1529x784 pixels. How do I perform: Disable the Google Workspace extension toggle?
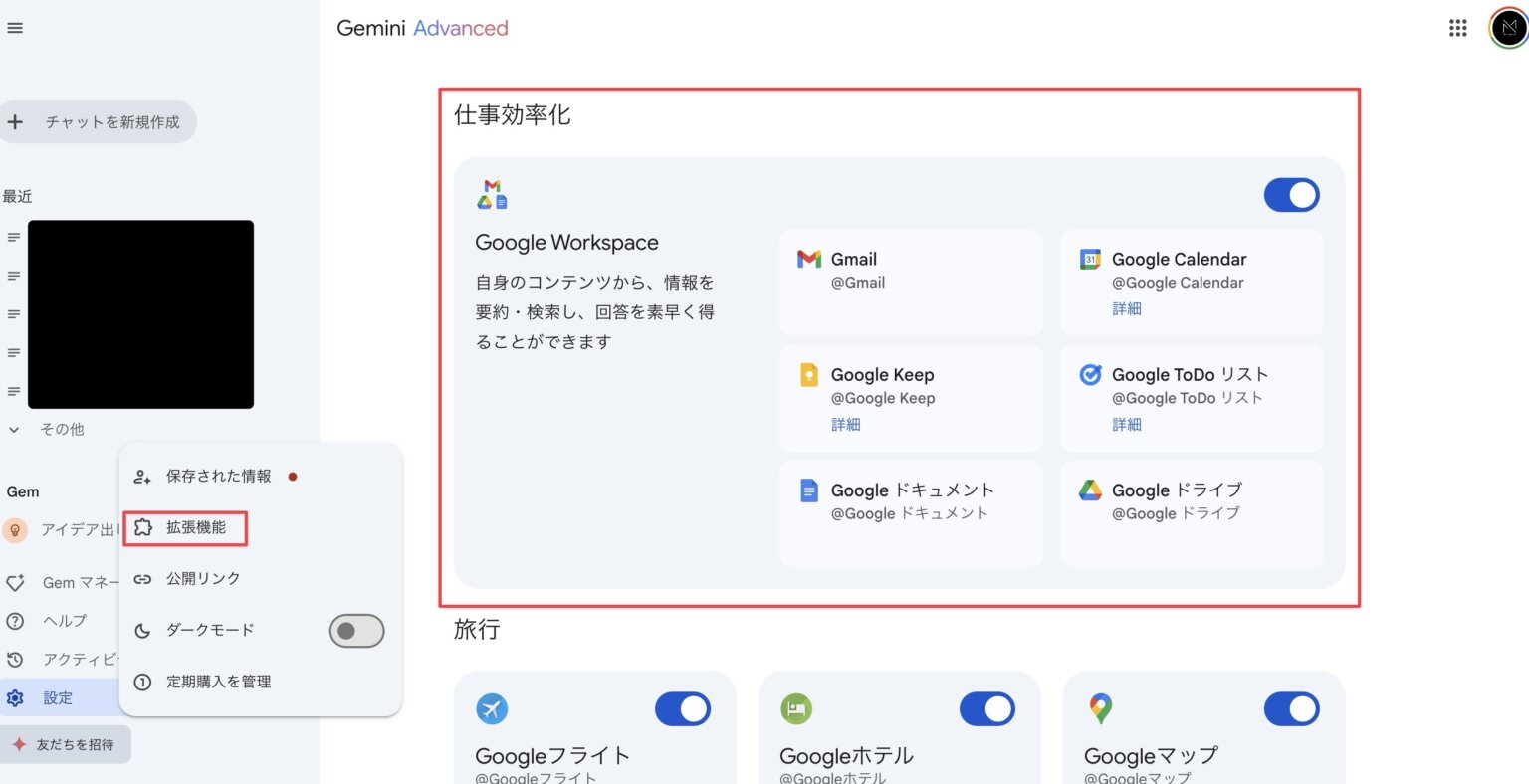pos(1291,194)
